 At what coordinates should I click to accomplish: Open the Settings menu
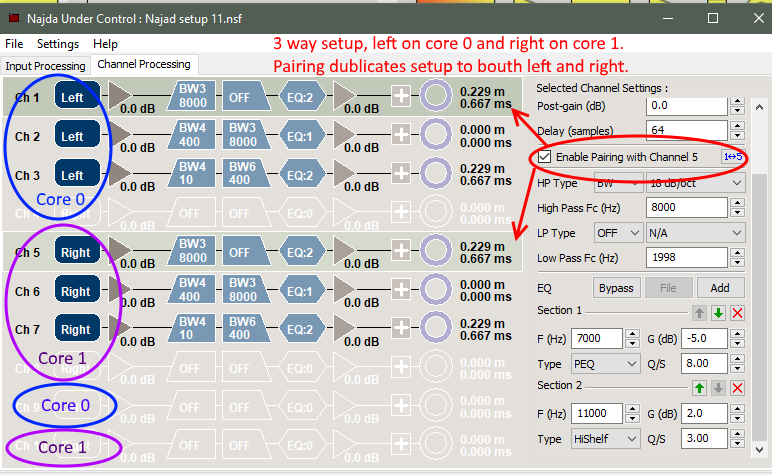click(x=58, y=44)
